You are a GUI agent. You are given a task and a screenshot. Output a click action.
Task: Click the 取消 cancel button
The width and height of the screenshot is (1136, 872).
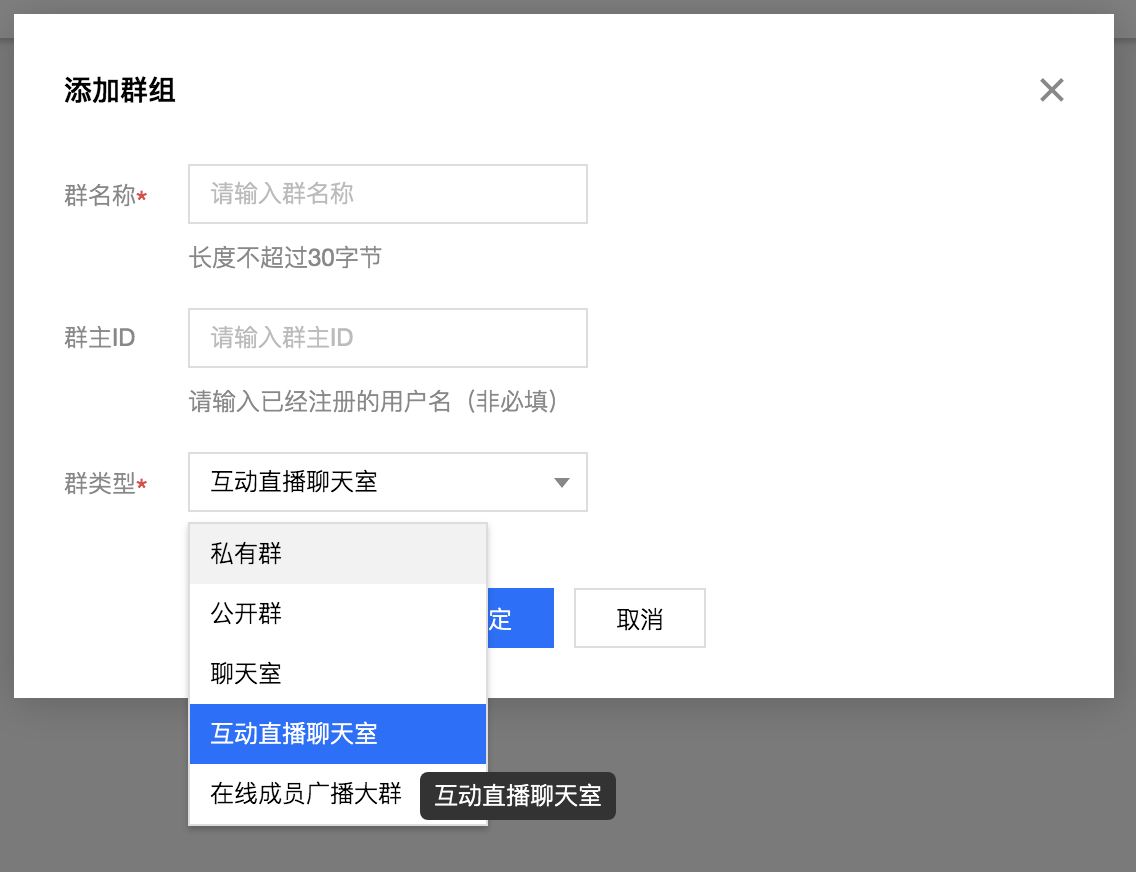pos(639,618)
